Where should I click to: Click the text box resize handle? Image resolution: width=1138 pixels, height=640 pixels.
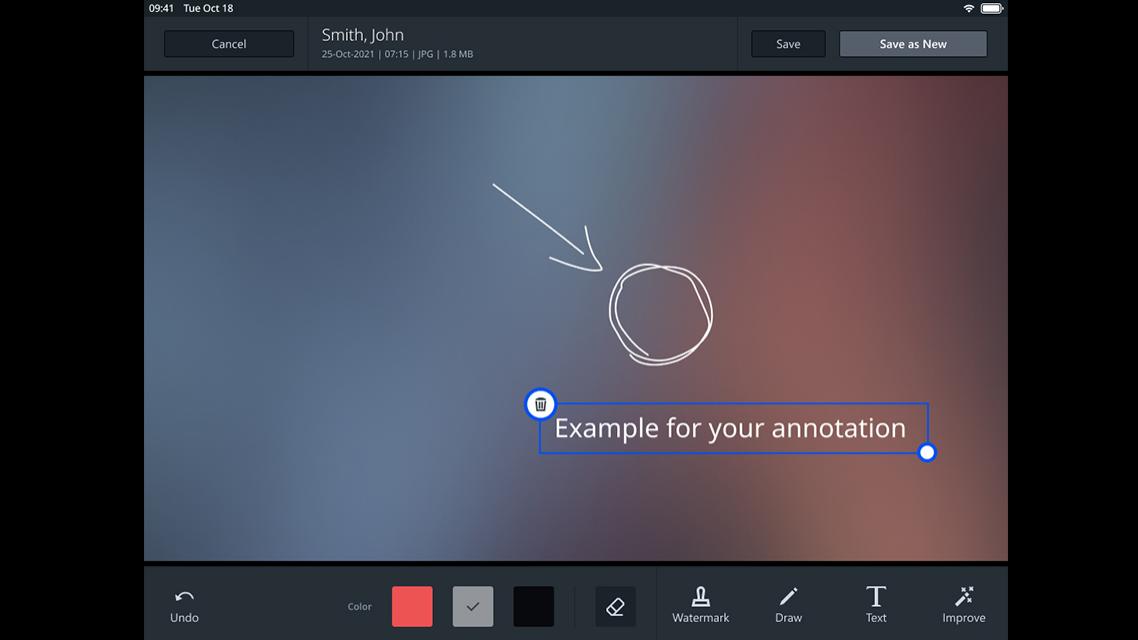point(927,453)
